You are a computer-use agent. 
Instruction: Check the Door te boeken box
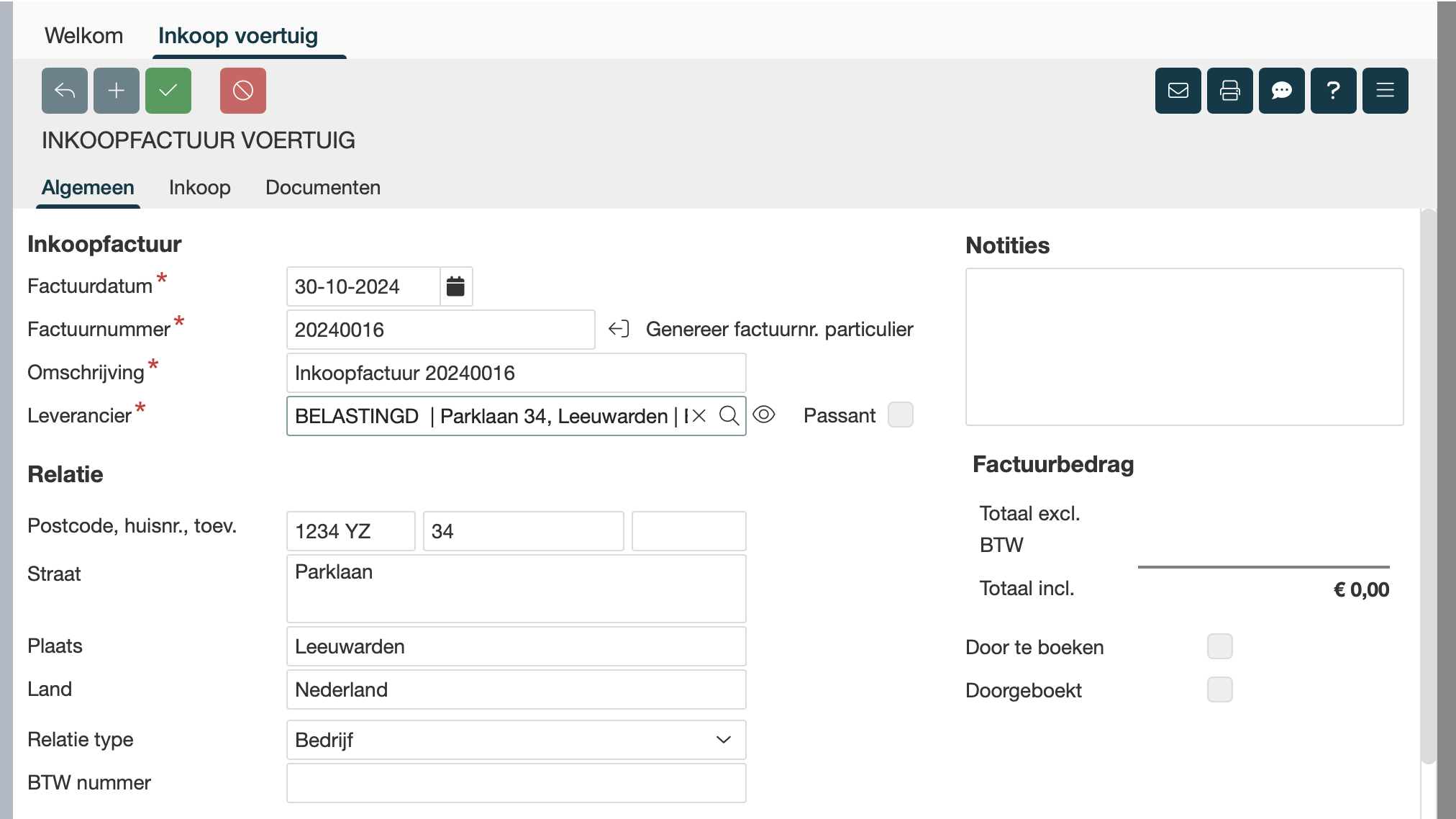tap(1220, 646)
